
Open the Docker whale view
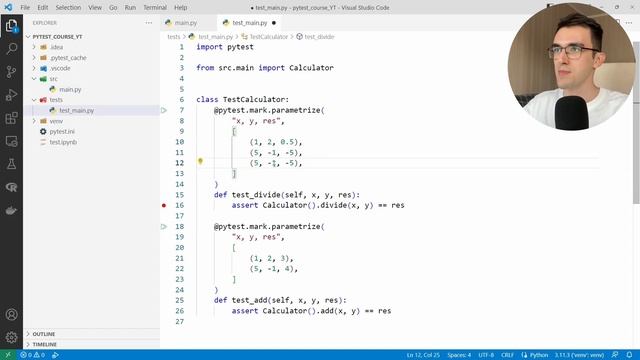(x=11, y=211)
